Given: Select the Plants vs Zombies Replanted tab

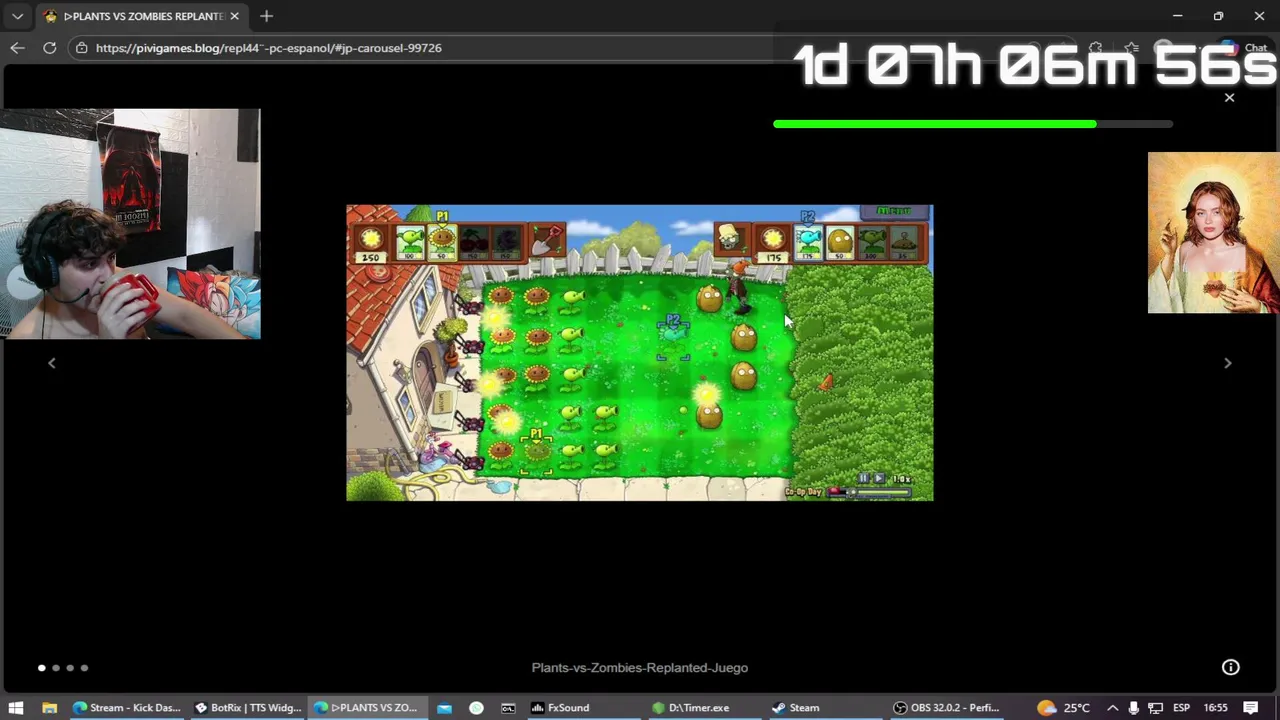Looking at the screenshot, I should [x=140, y=16].
